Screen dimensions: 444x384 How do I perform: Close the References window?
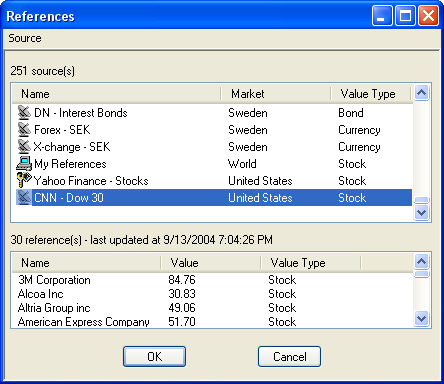point(428,15)
